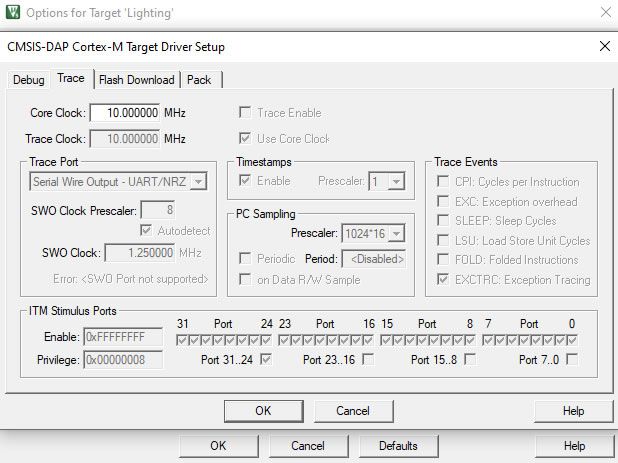Toggle ITM stimulus port 0 checkbox
Image resolution: width=618 pixels, height=463 pixels.
point(572,340)
